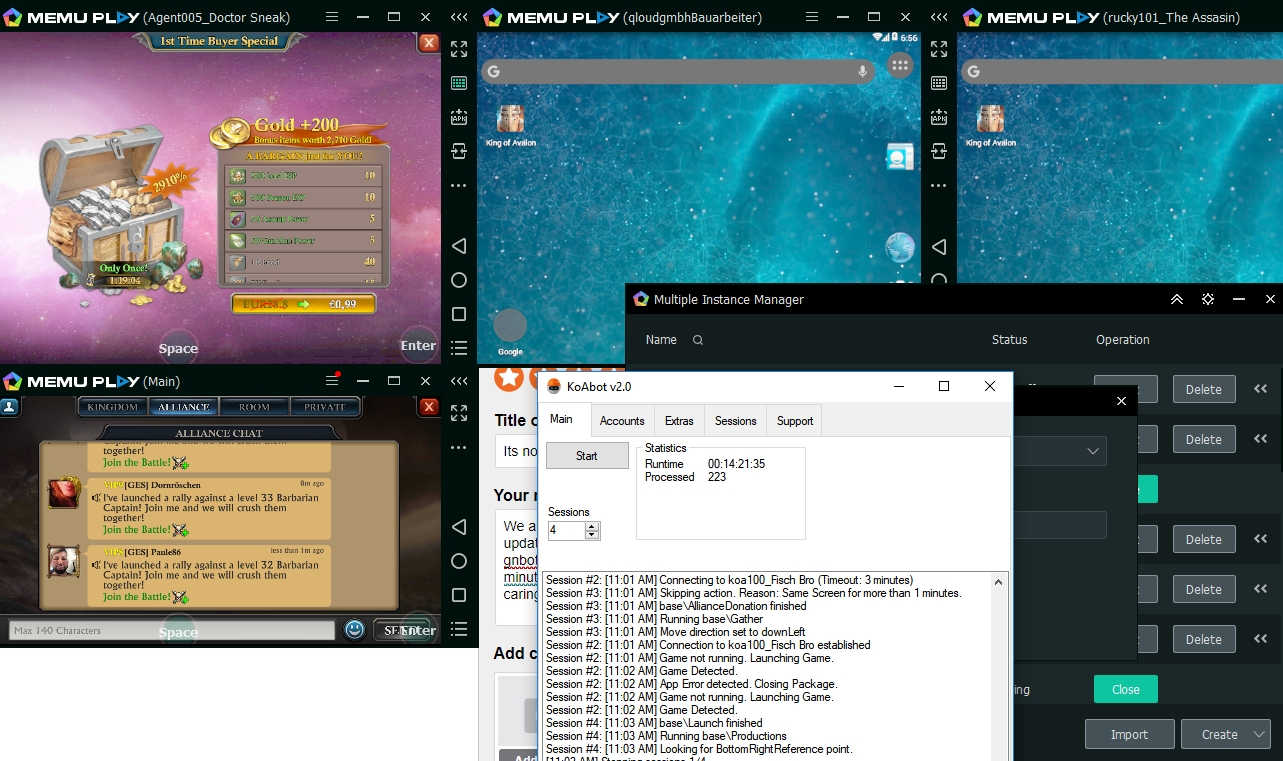The width and height of the screenshot is (1283, 761).
Task: Open Multiple Instance Manager settings gear
Action: click(x=1208, y=299)
